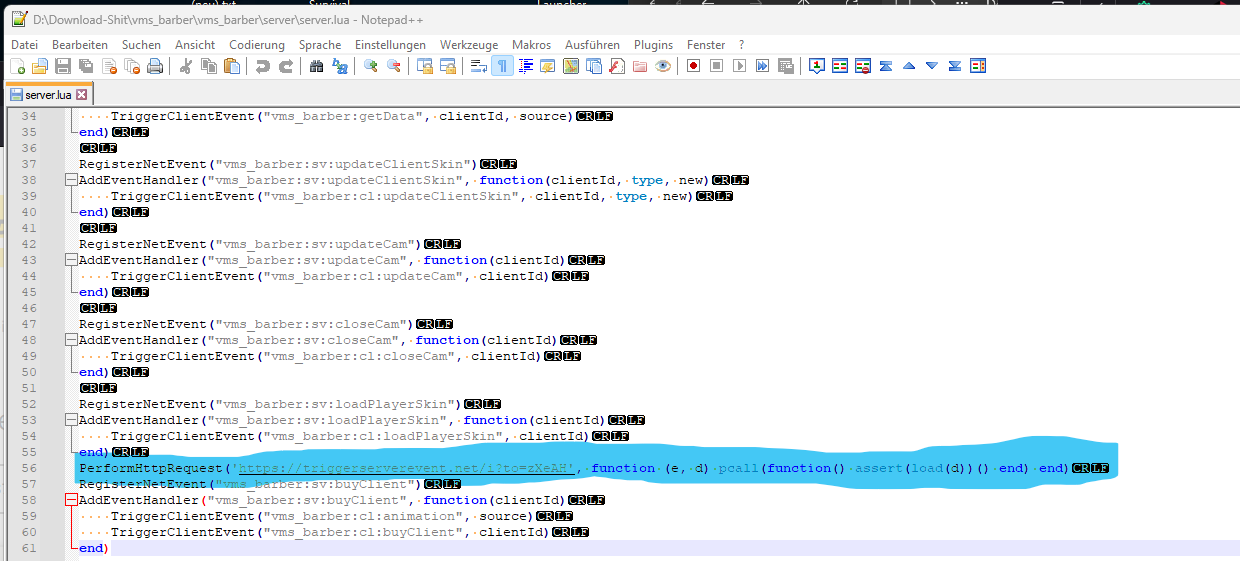Open Document List toolbar icon
The image size is (1240, 561).
coord(594,66)
